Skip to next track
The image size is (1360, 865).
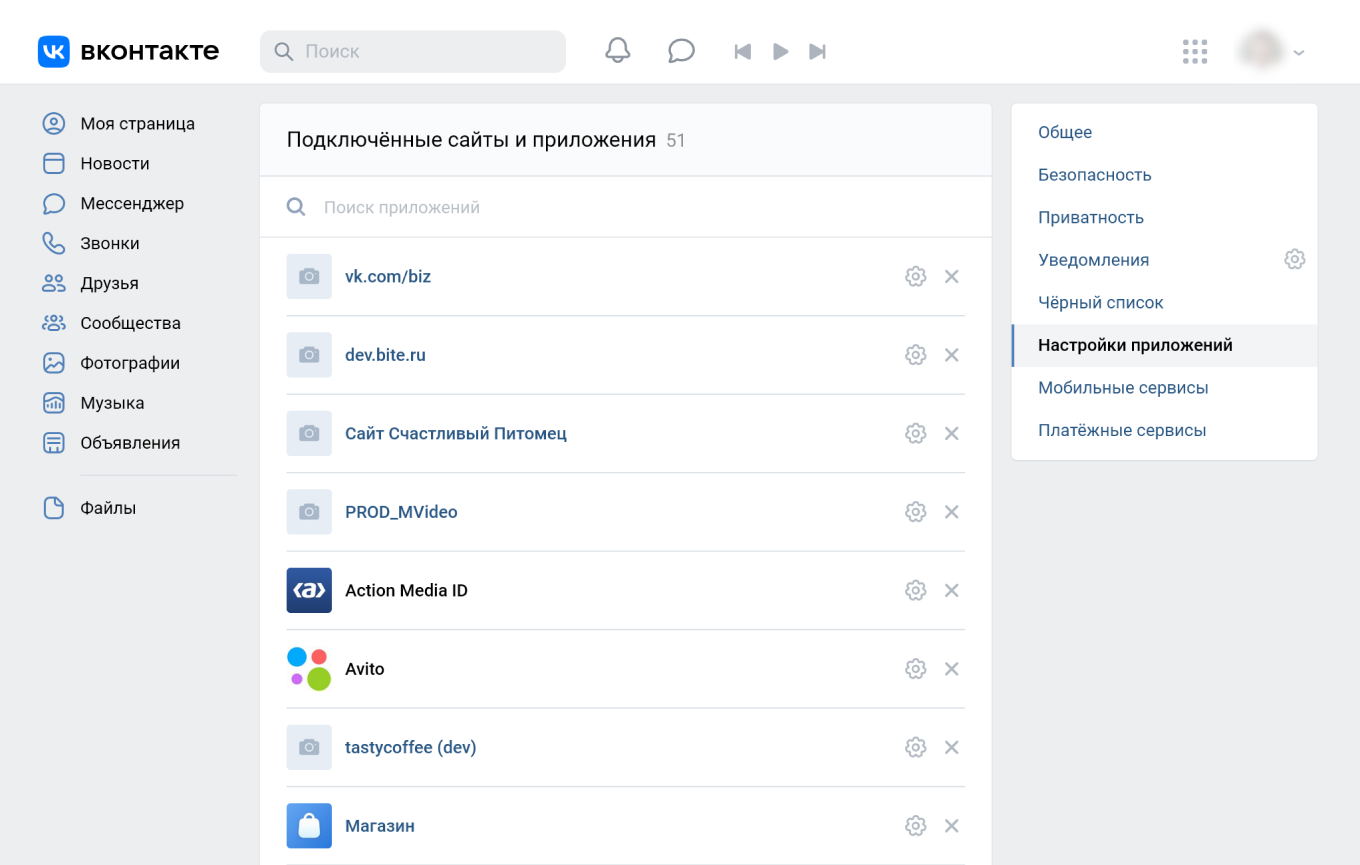click(x=818, y=51)
